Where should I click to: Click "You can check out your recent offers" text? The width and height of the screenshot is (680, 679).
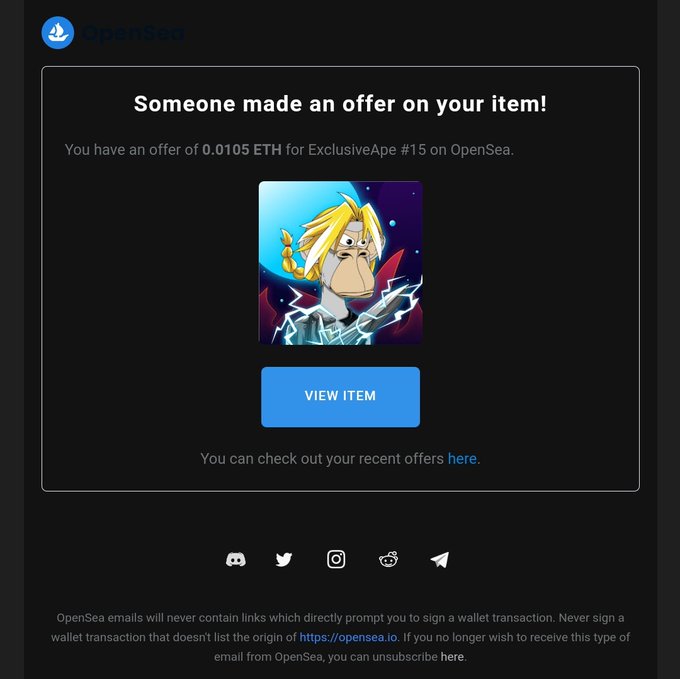(x=322, y=459)
